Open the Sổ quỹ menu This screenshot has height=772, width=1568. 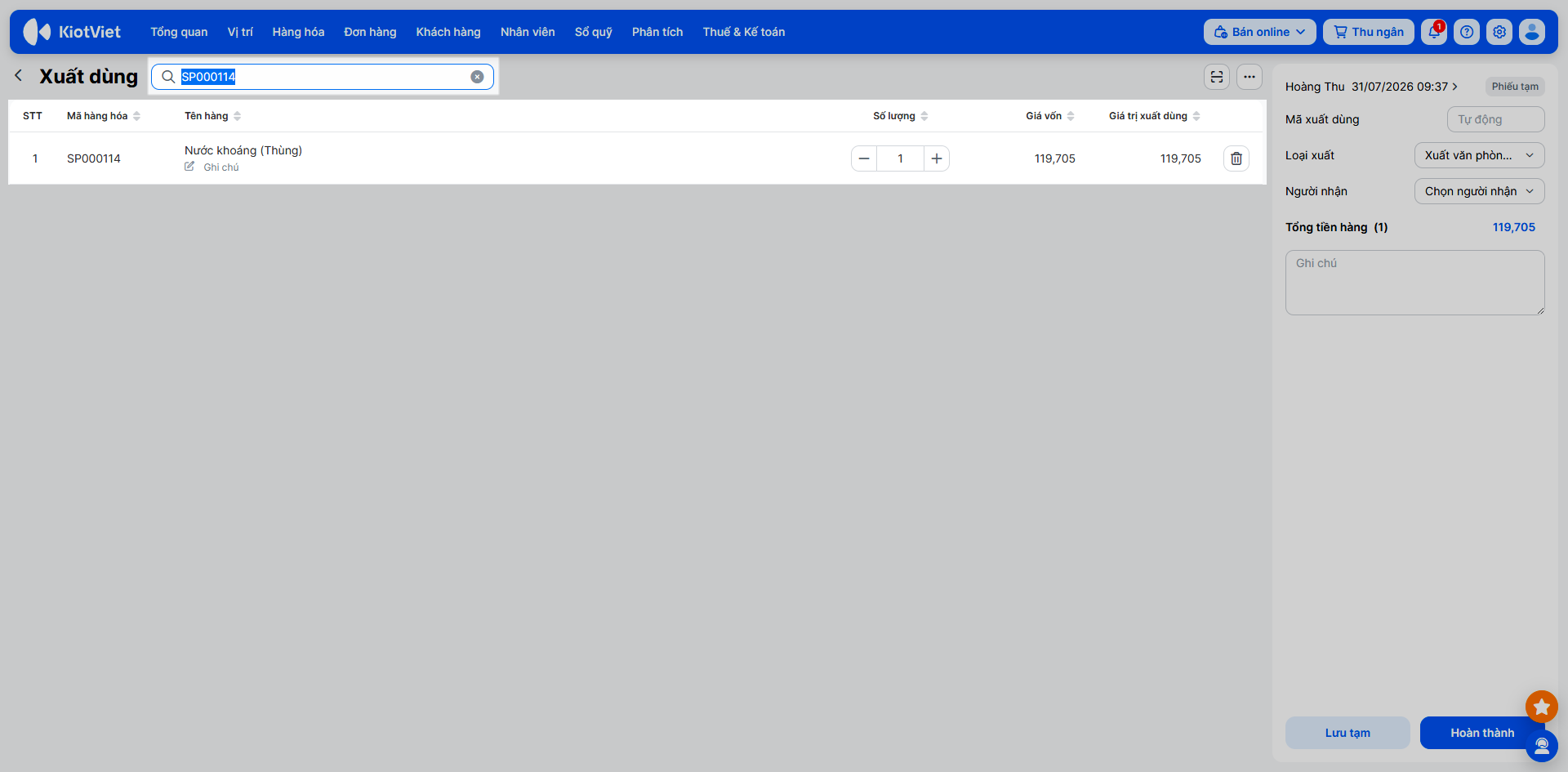tap(594, 32)
